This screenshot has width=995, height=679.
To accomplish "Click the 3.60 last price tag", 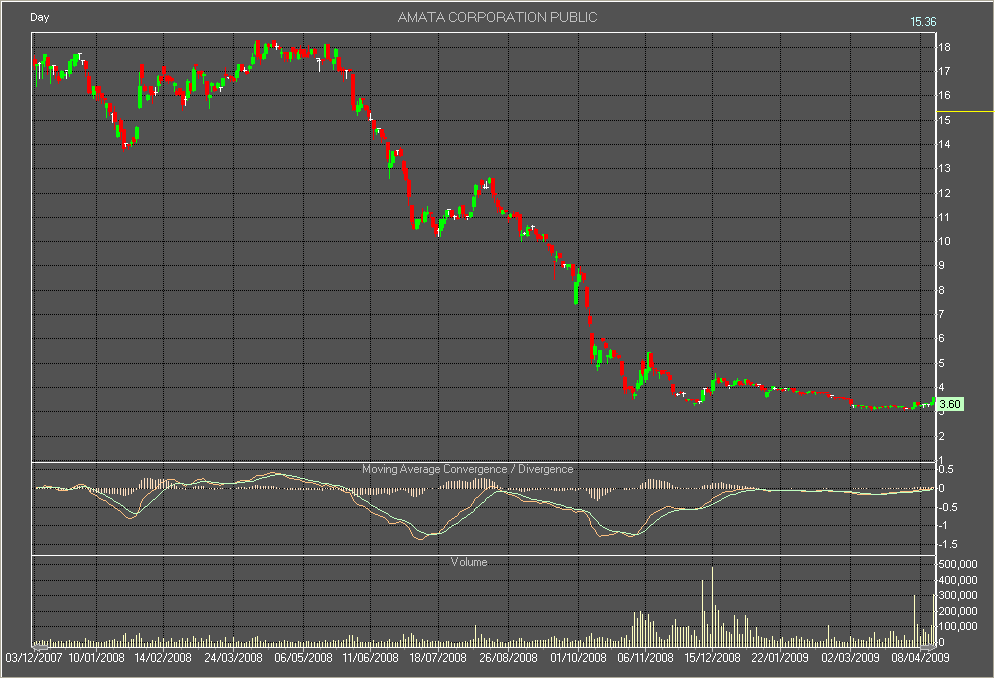I will click(x=950, y=404).
